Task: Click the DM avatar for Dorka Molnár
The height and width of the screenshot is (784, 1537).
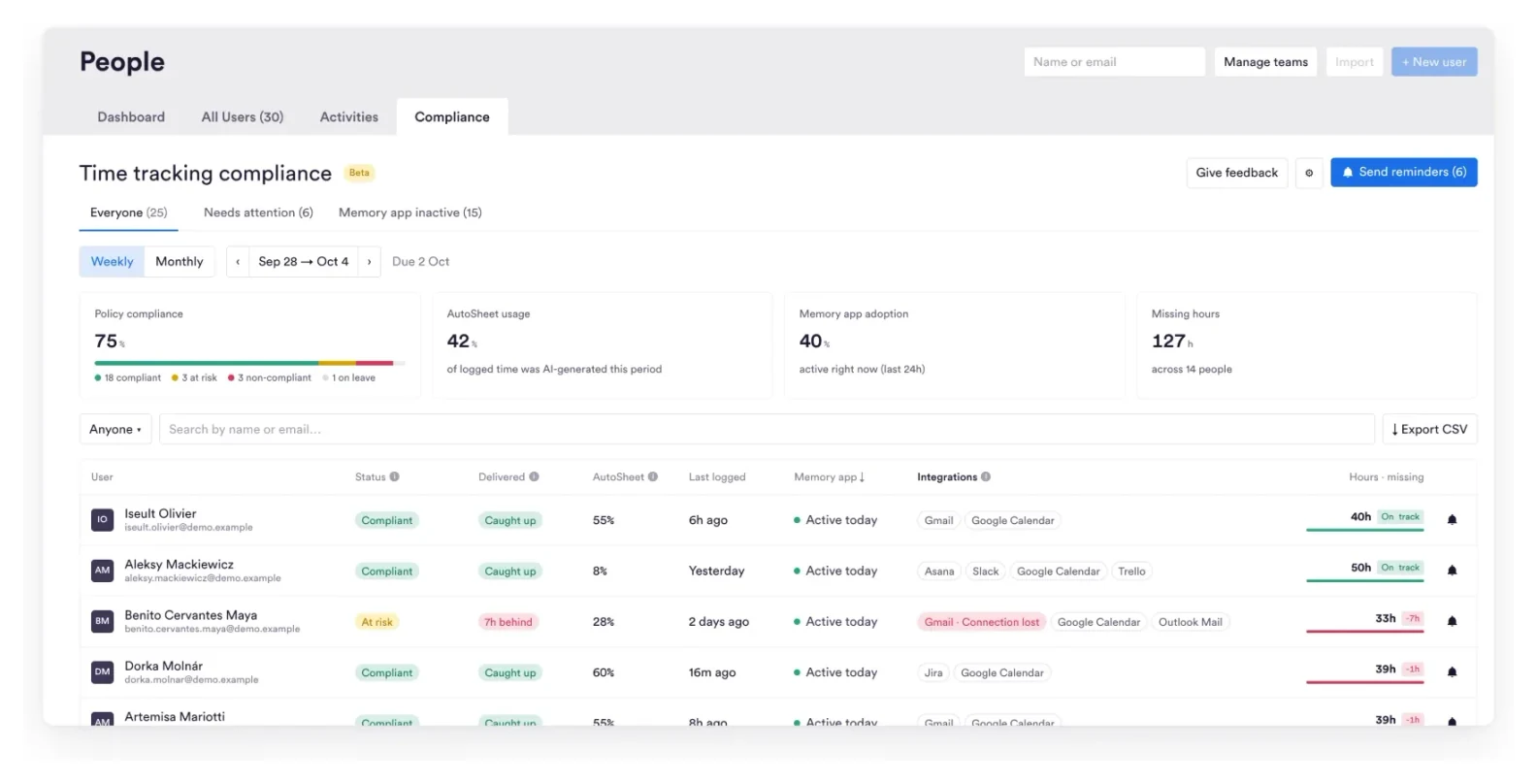Action: tap(102, 671)
